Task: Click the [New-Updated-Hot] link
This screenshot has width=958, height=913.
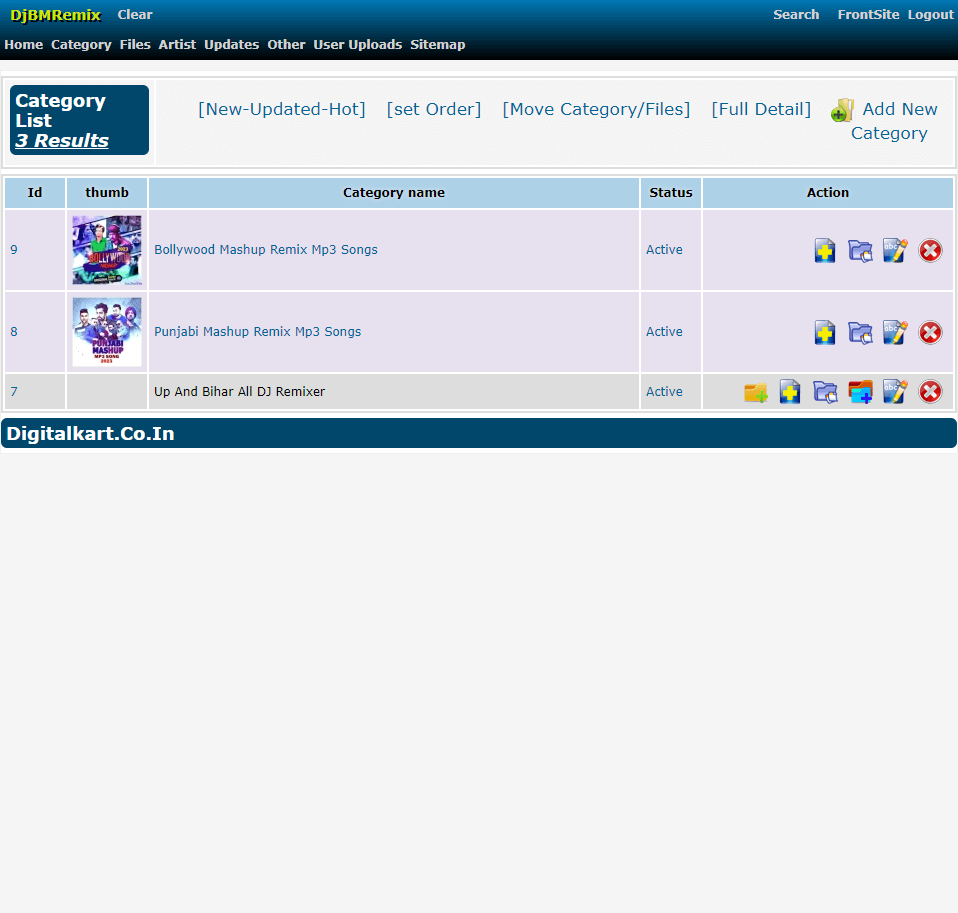Action: pos(281,109)
